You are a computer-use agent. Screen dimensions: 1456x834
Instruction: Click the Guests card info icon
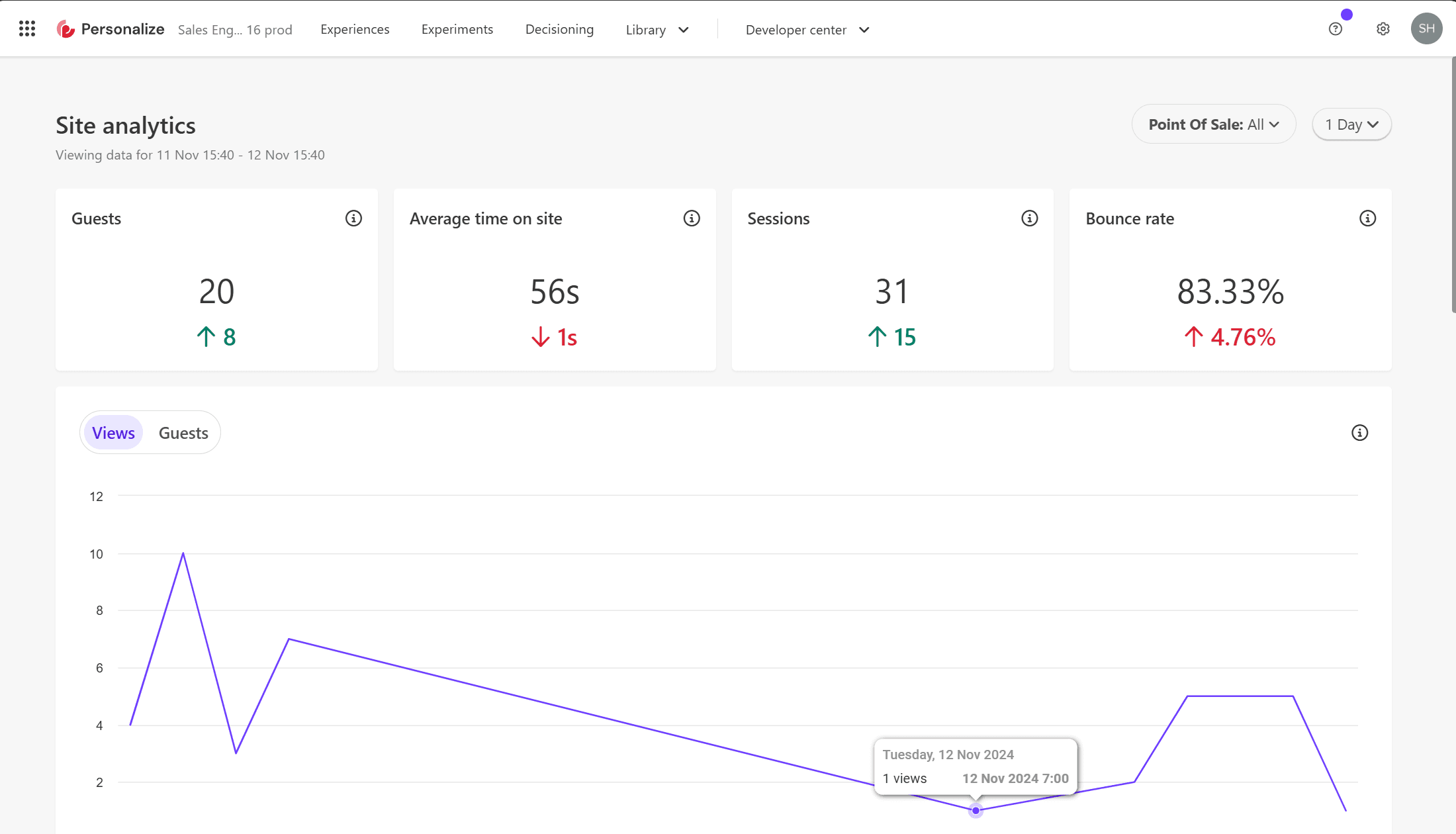pos(353,218)
